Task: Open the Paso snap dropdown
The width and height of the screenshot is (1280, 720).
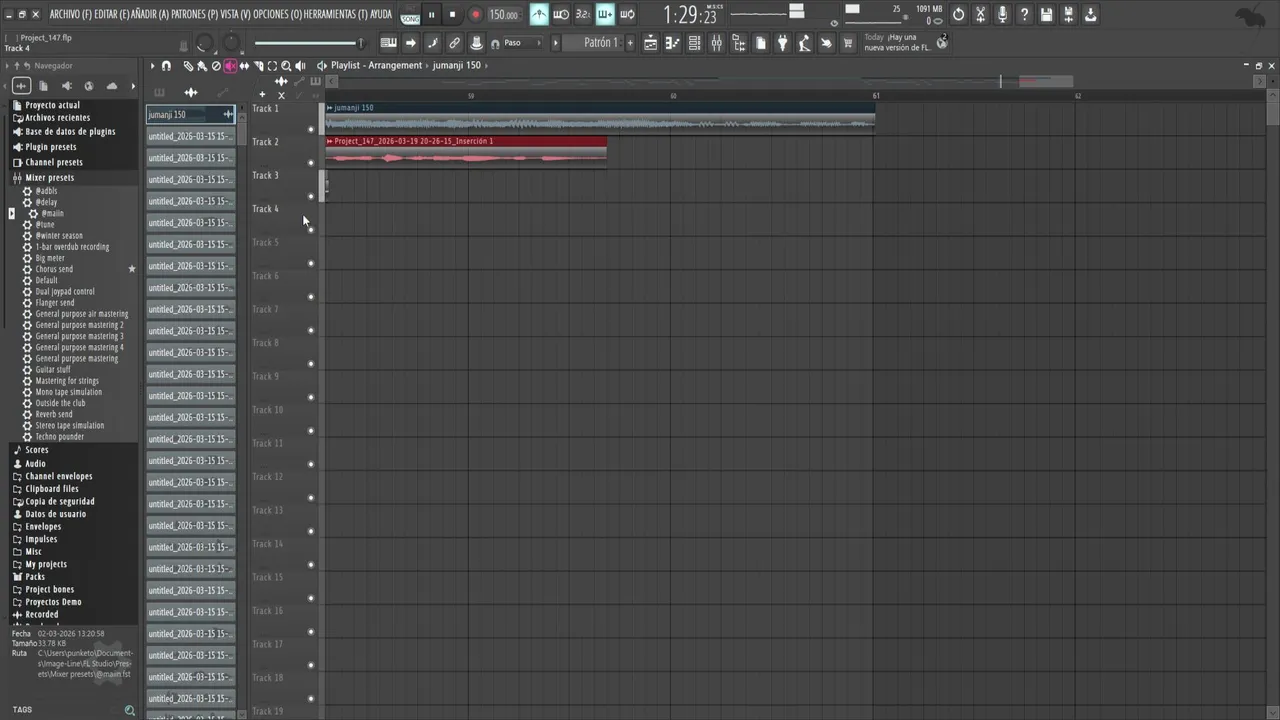Action: click(x=523, y=43)
